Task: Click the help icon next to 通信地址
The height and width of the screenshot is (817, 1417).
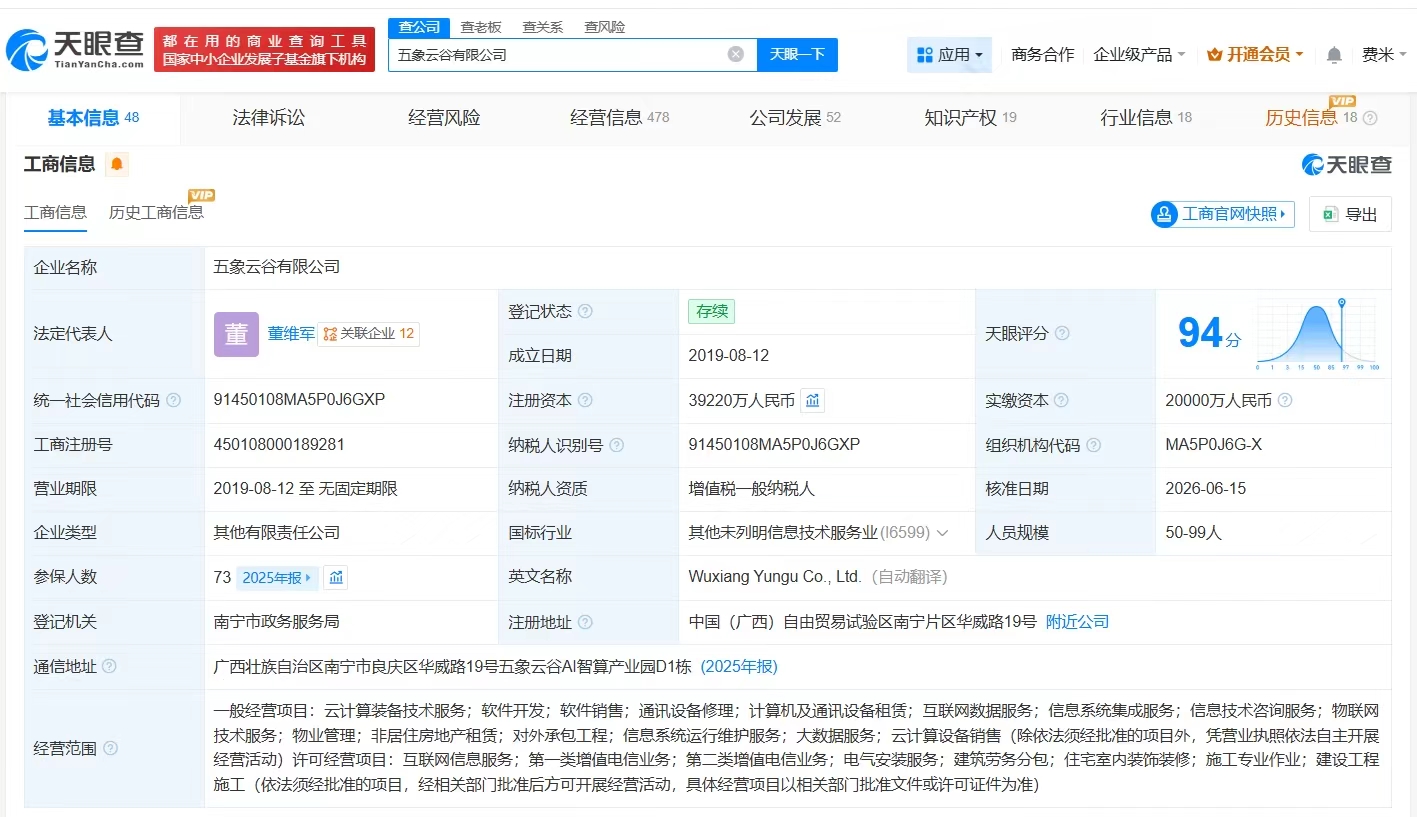Action: tap(109, 666)
